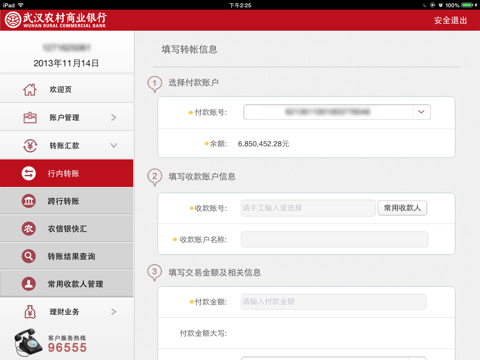Click the 收款账户名称 input field

[x=334, y=239]
